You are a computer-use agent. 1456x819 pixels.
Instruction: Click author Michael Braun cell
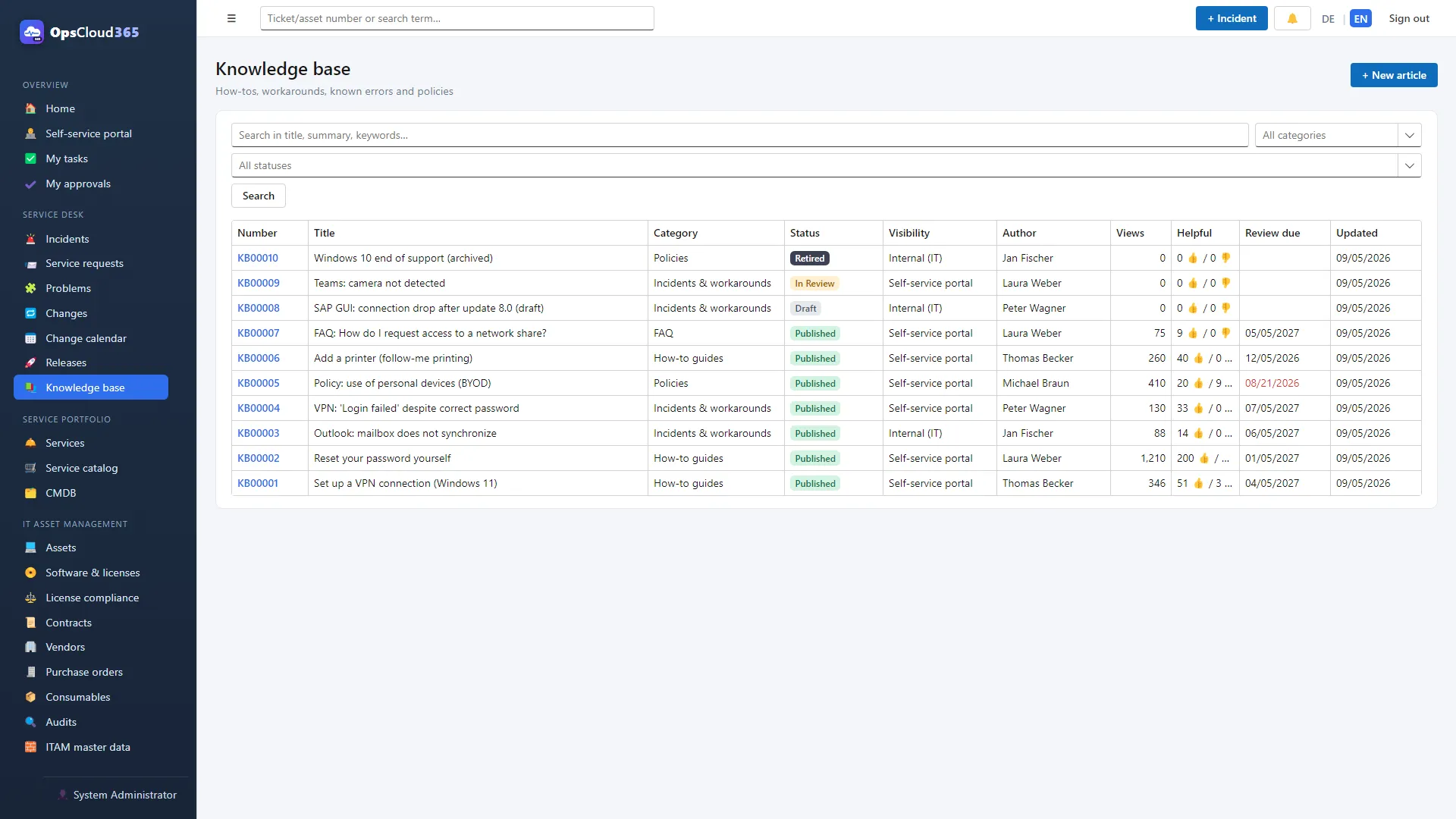[x=1053, y=383]
